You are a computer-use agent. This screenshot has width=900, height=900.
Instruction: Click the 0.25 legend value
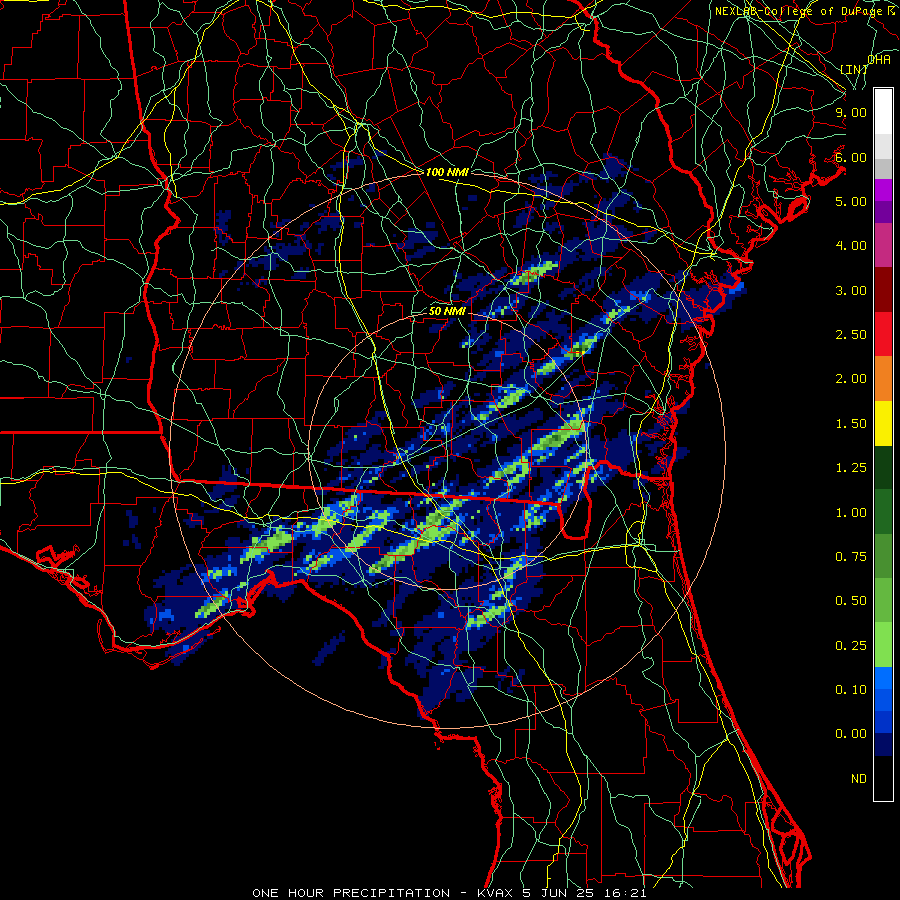851,646
